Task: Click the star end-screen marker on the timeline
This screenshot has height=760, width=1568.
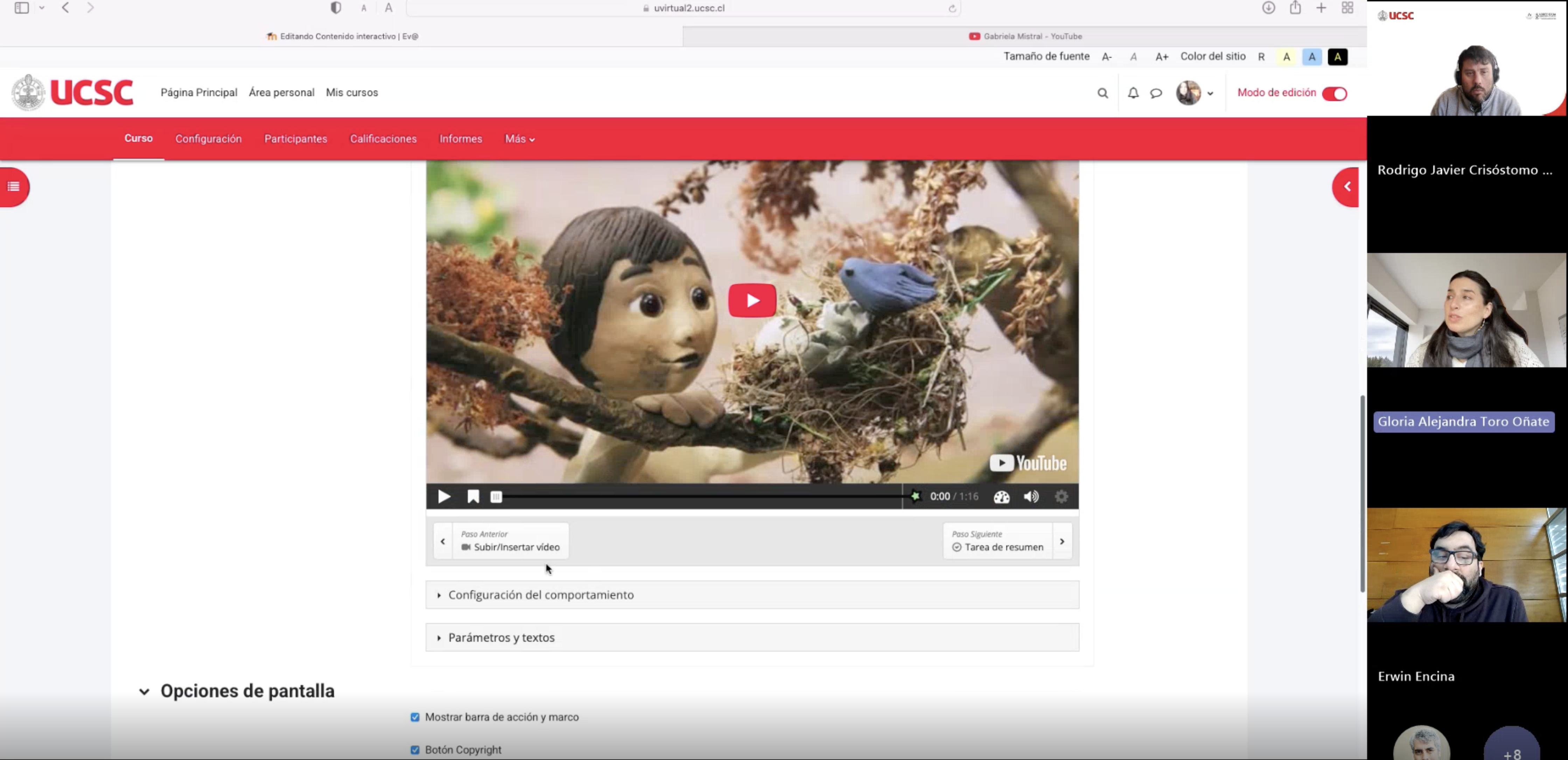Action: 915,496
